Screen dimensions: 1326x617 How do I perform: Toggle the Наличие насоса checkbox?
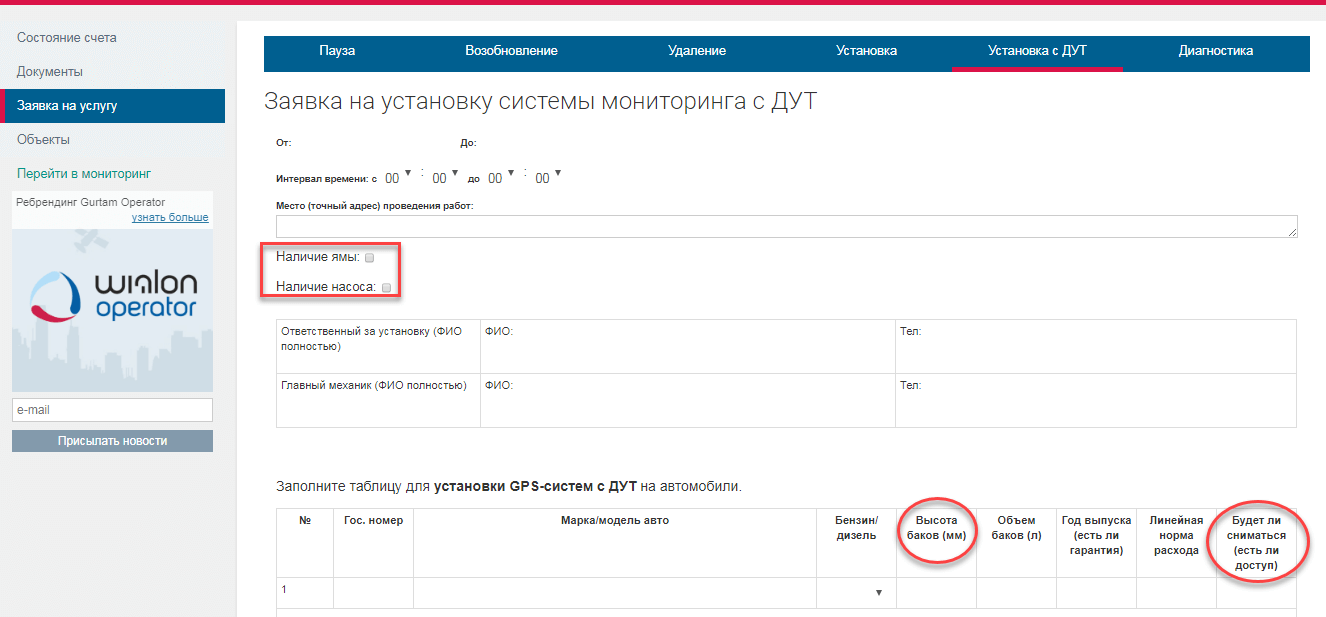click(x=386, y=288)
